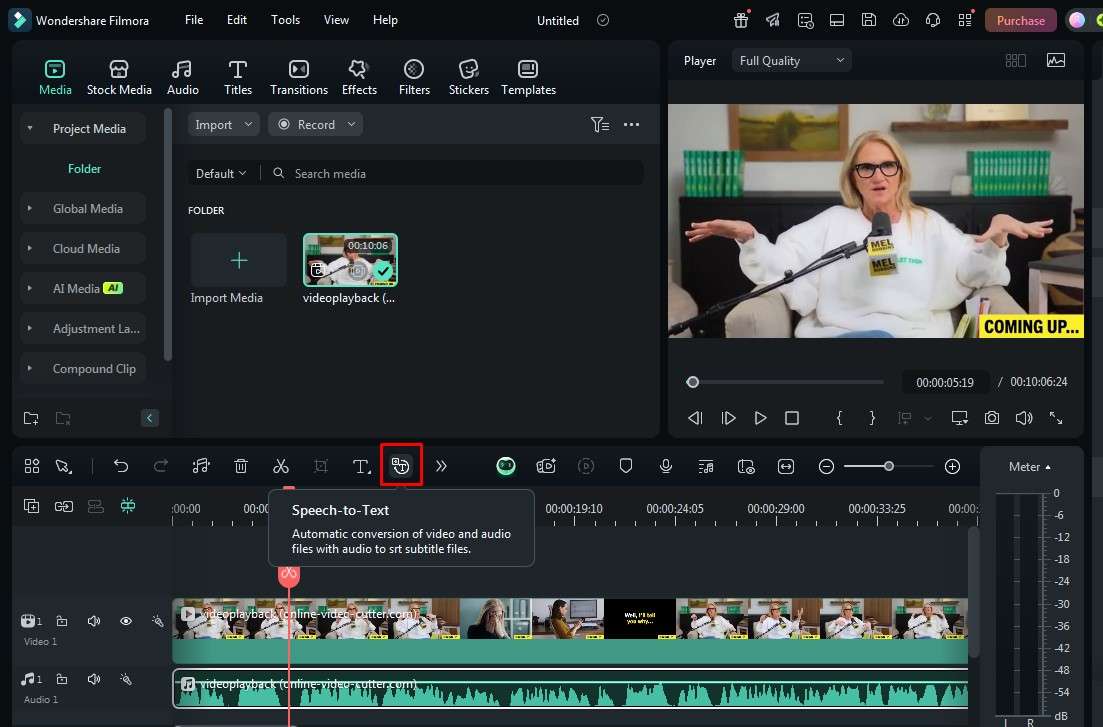
Task: Set mark out point brace
Action: 872,418
